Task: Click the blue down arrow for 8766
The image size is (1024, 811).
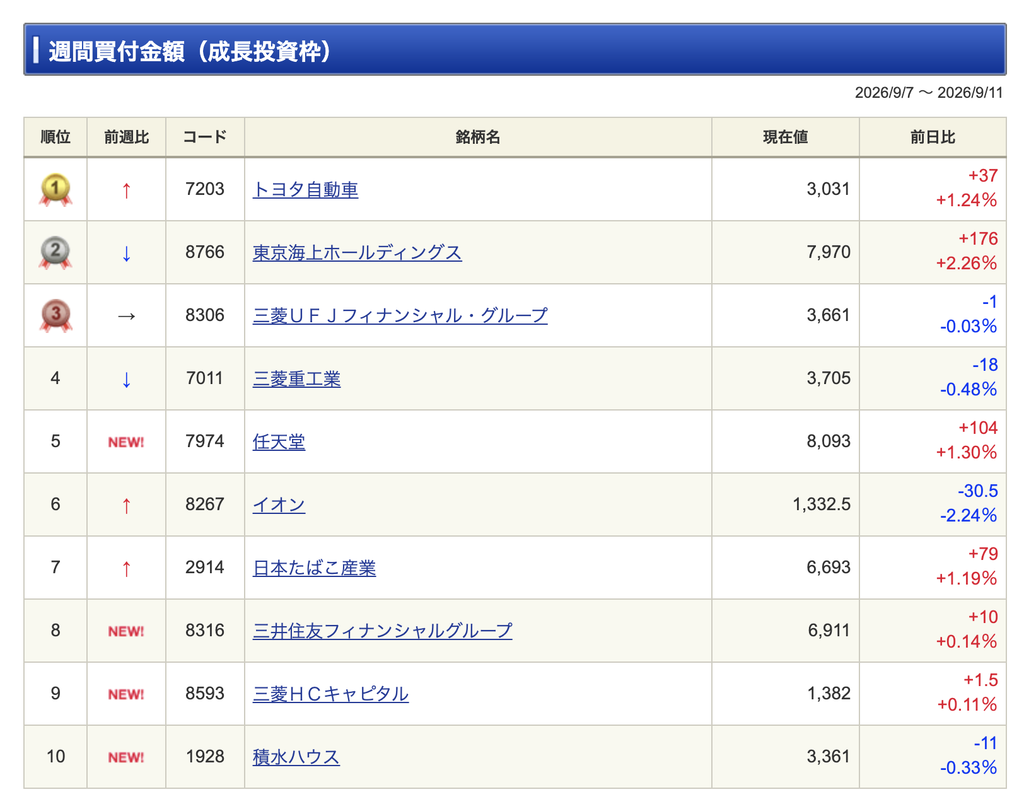Action: click(x=127, y=253)
